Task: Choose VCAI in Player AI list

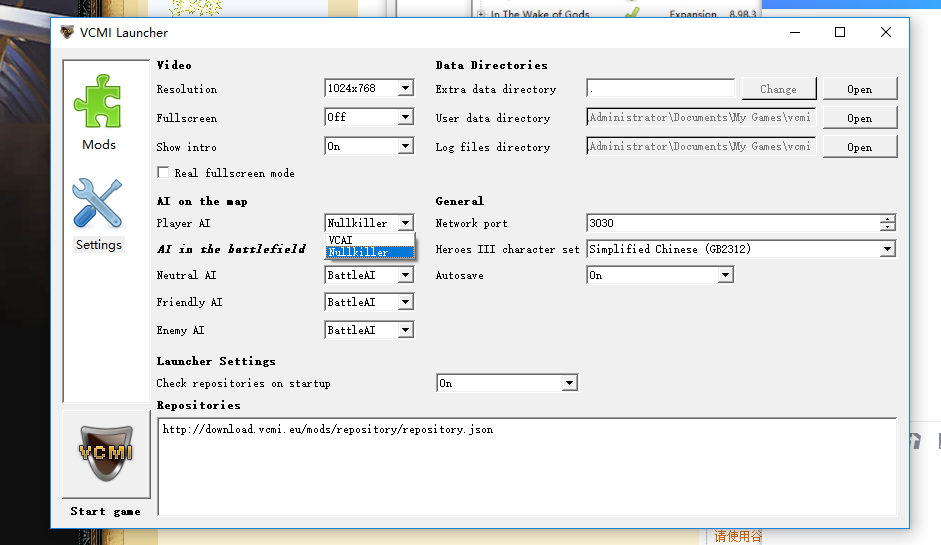Action: point(370,240)
